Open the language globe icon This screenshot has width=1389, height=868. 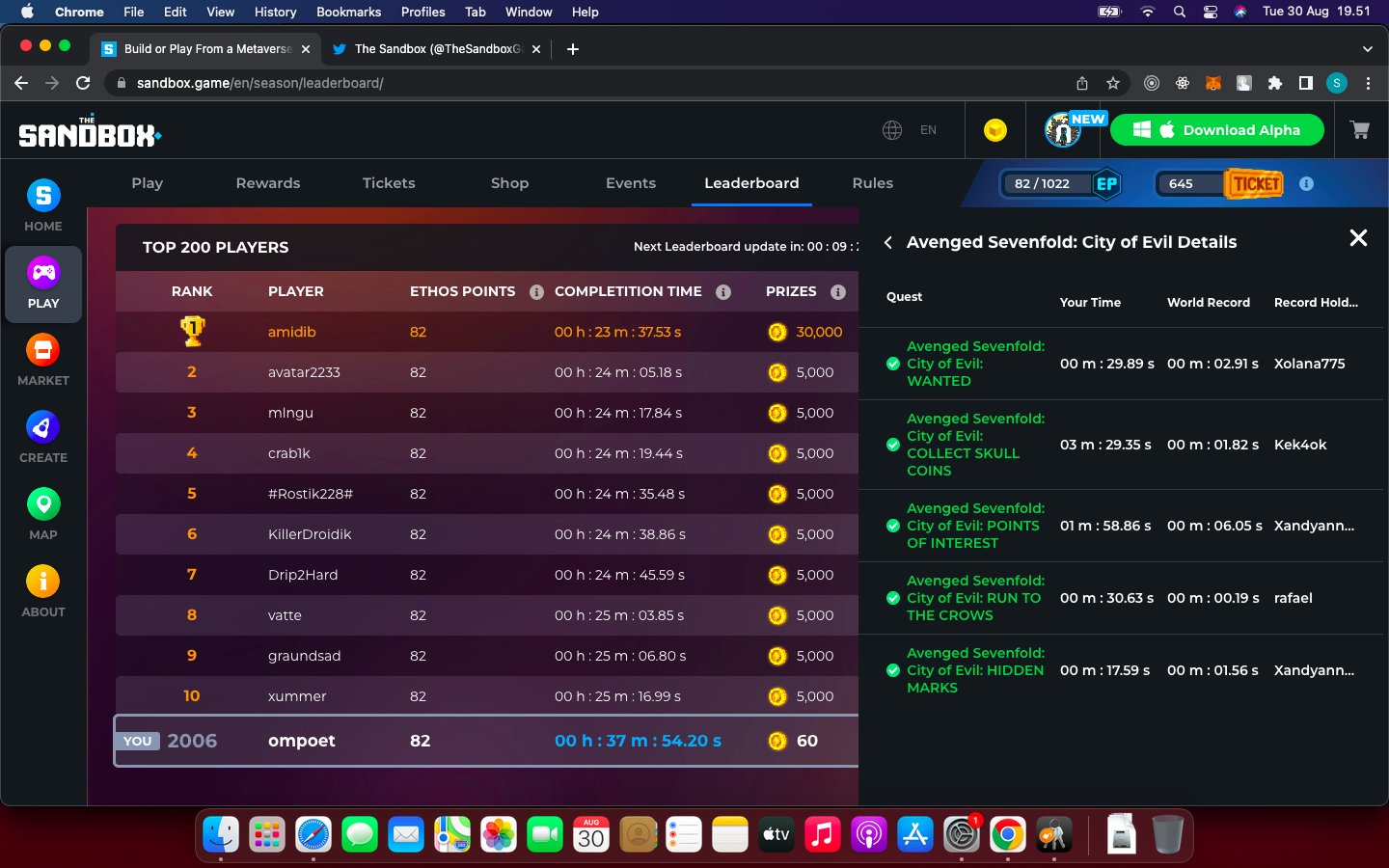click(892, 130)
